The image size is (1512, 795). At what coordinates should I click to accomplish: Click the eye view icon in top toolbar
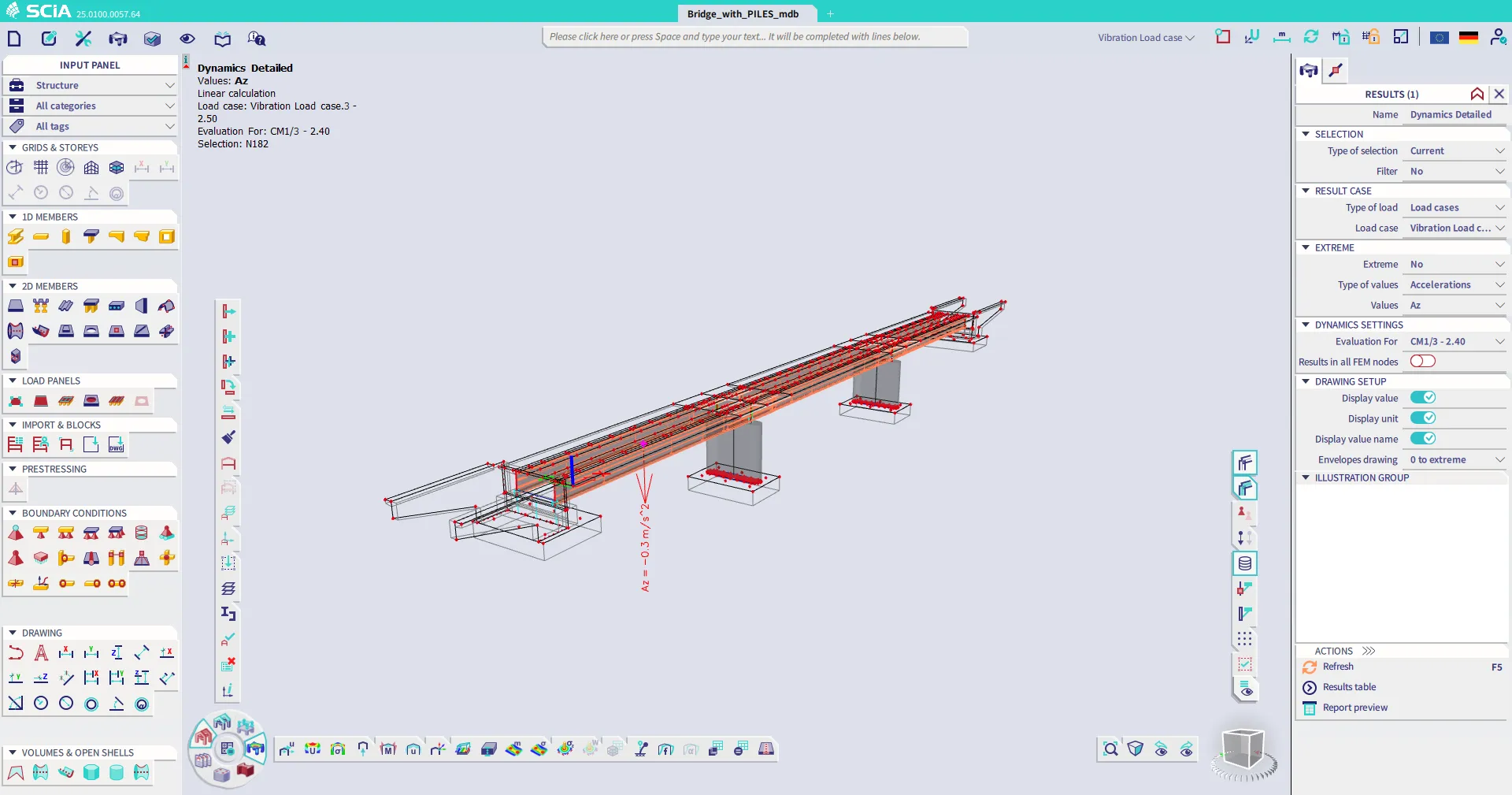187,39
